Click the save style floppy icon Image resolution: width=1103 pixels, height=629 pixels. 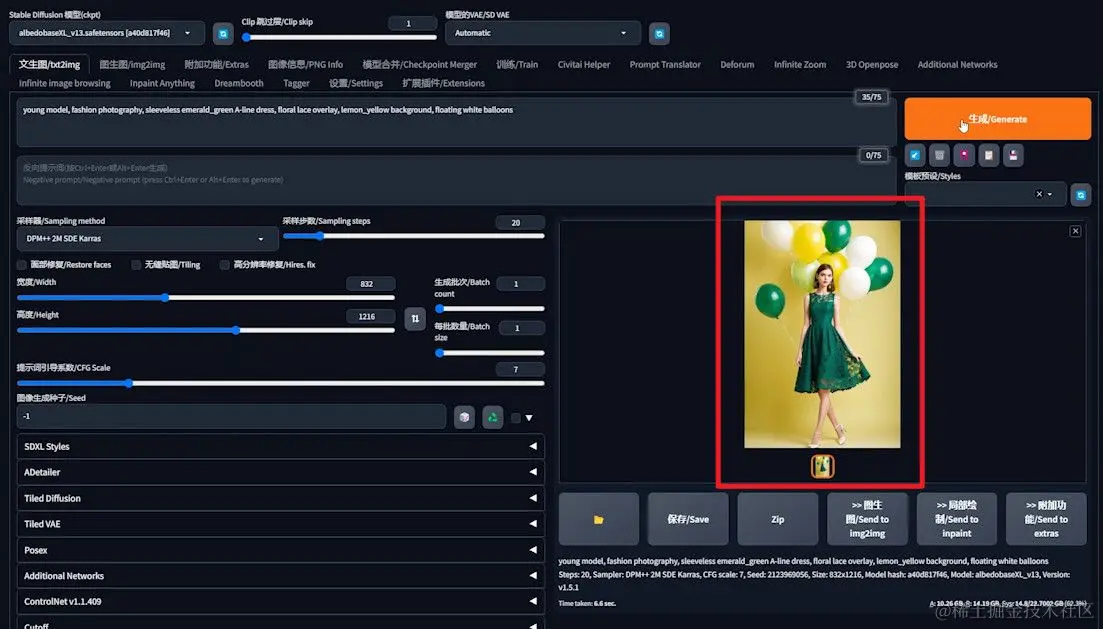click(1013, 155)
